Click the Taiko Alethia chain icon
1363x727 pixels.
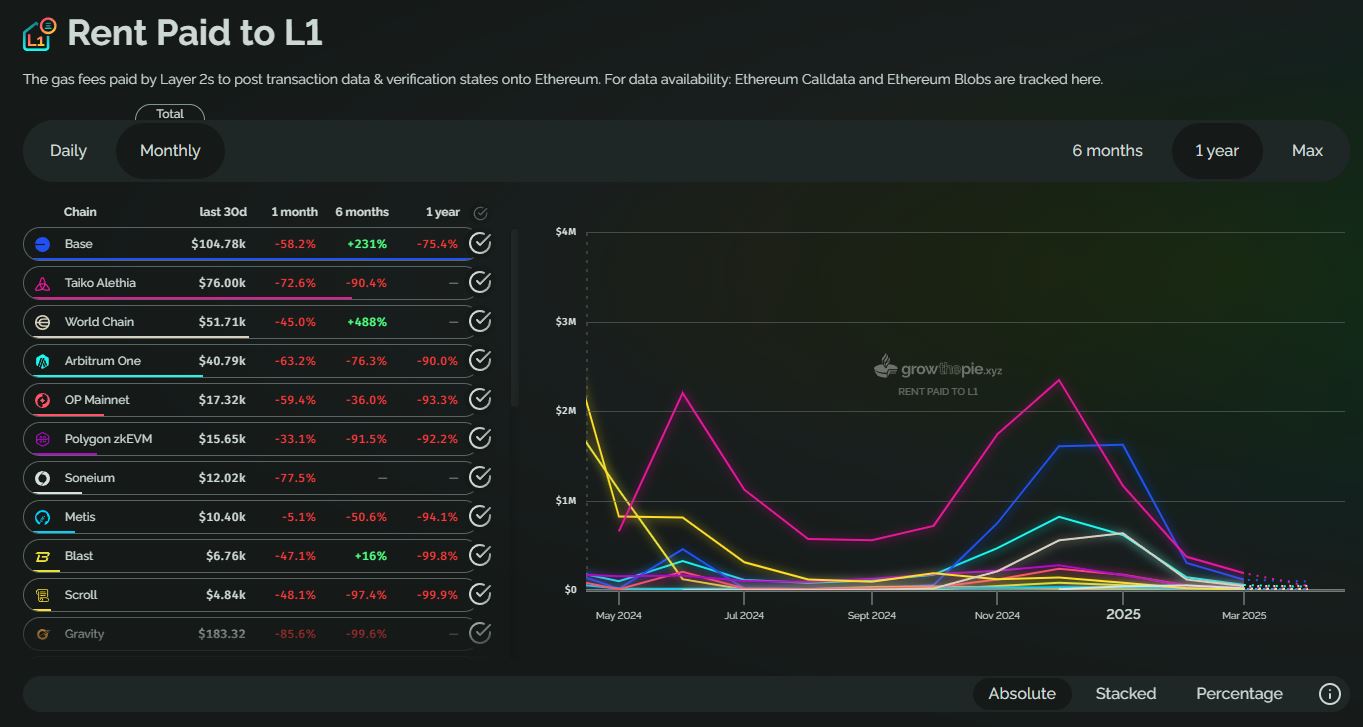click(41, 282)
